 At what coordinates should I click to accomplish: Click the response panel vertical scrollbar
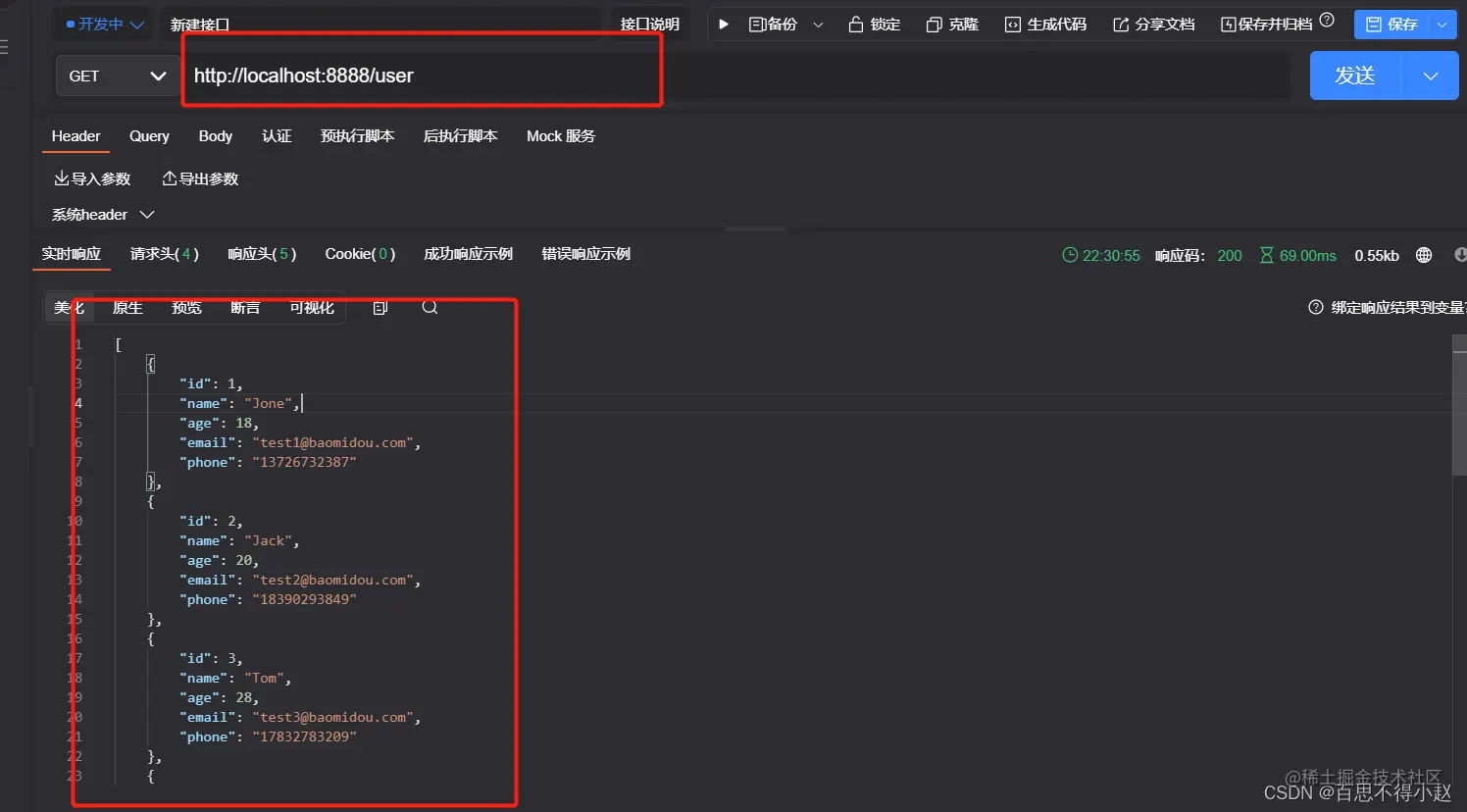pyautogui.click(x=1459, y=412)
